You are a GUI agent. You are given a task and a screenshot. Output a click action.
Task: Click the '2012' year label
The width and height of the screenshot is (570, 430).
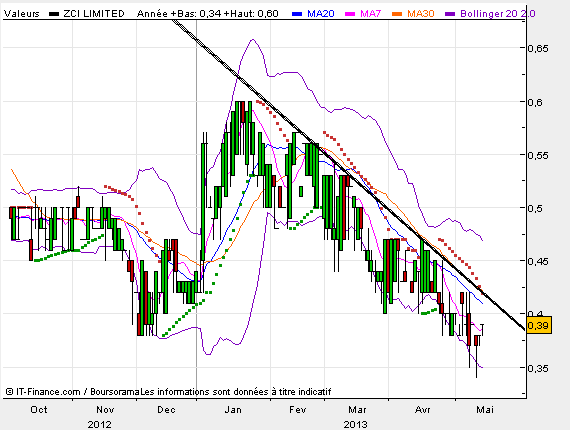pos(100,424)
